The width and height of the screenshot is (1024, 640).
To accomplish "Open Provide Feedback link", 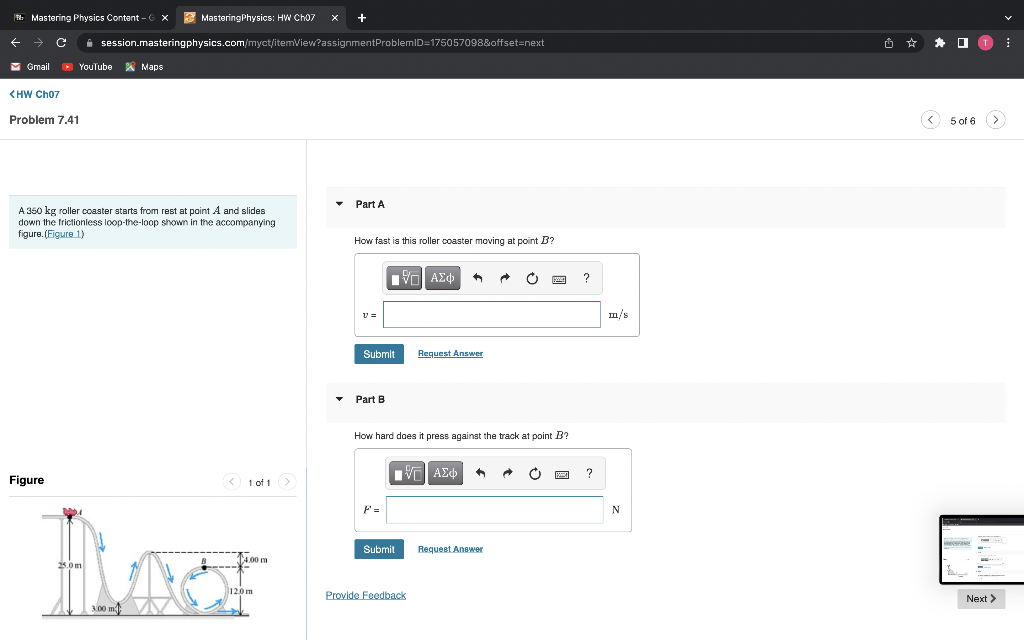I will point(366,595).
